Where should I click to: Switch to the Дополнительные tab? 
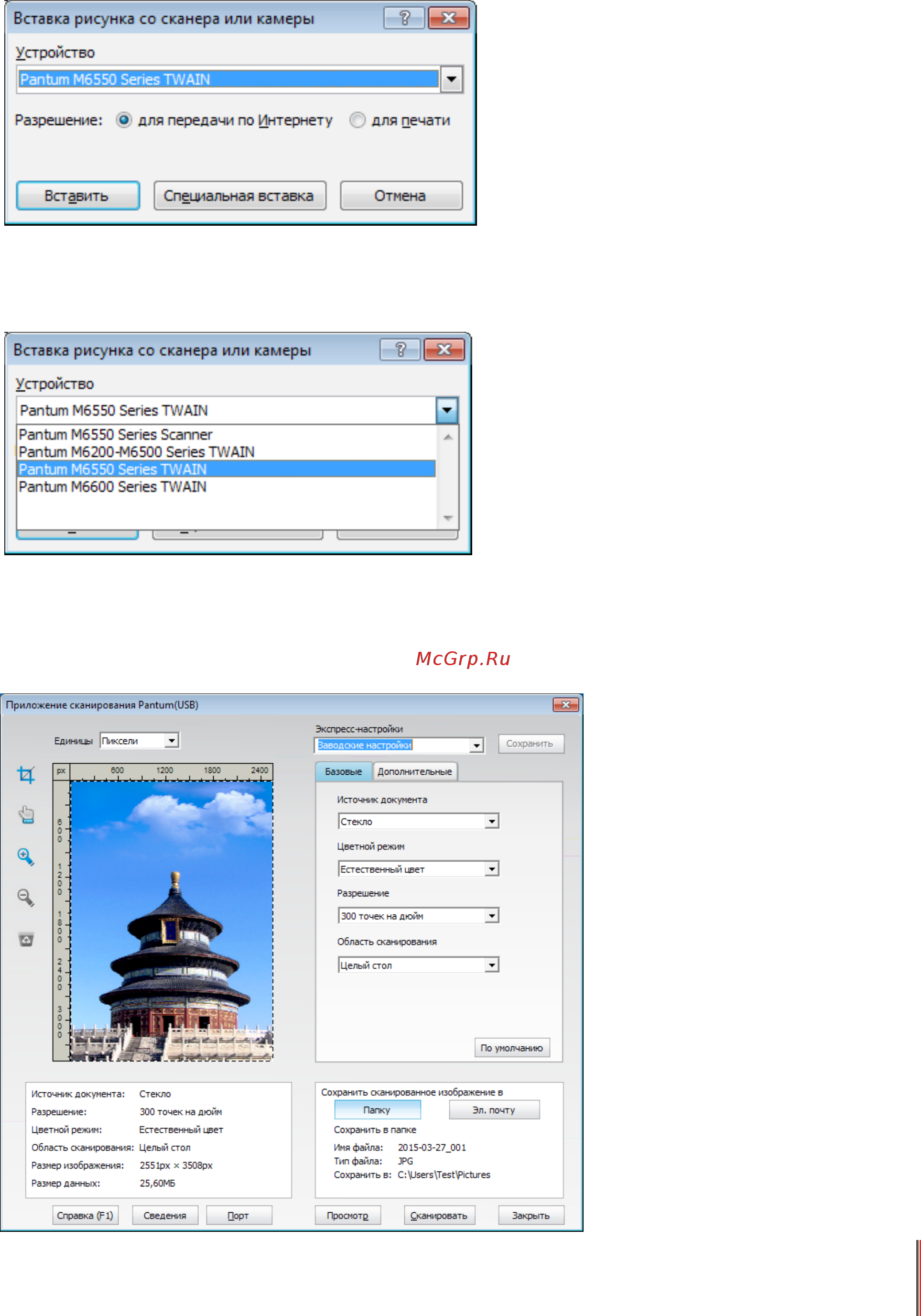tap(415, 771)
